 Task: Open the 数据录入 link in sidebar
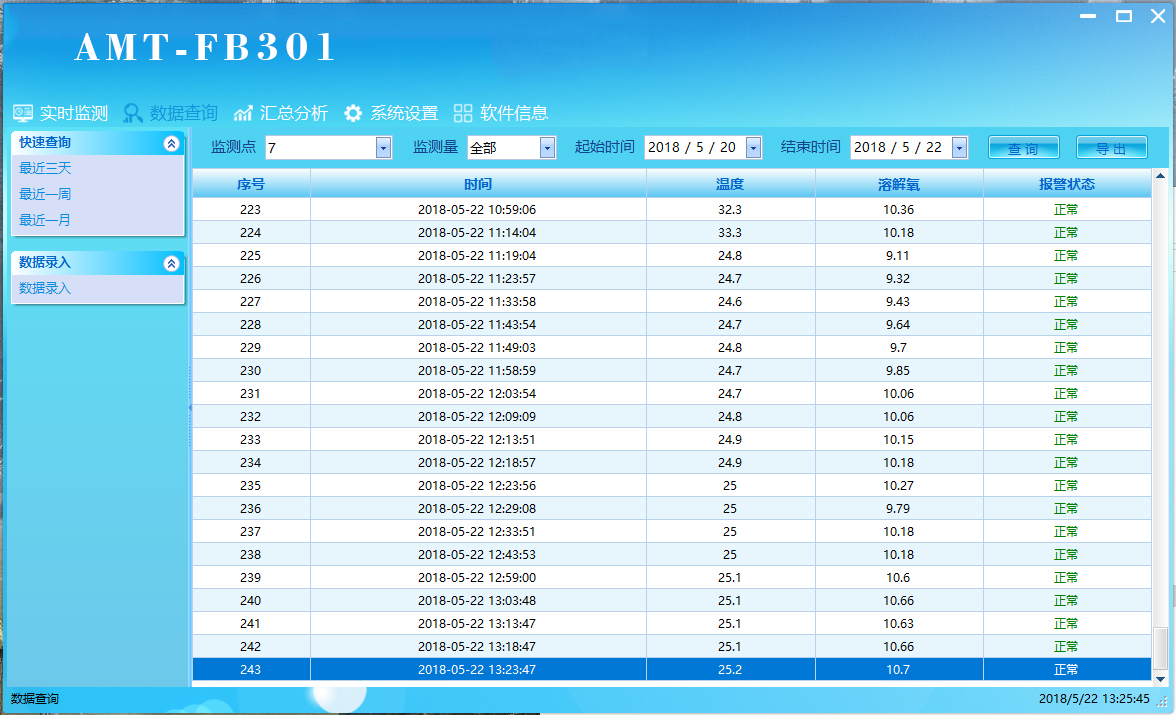tap(45, 288)
